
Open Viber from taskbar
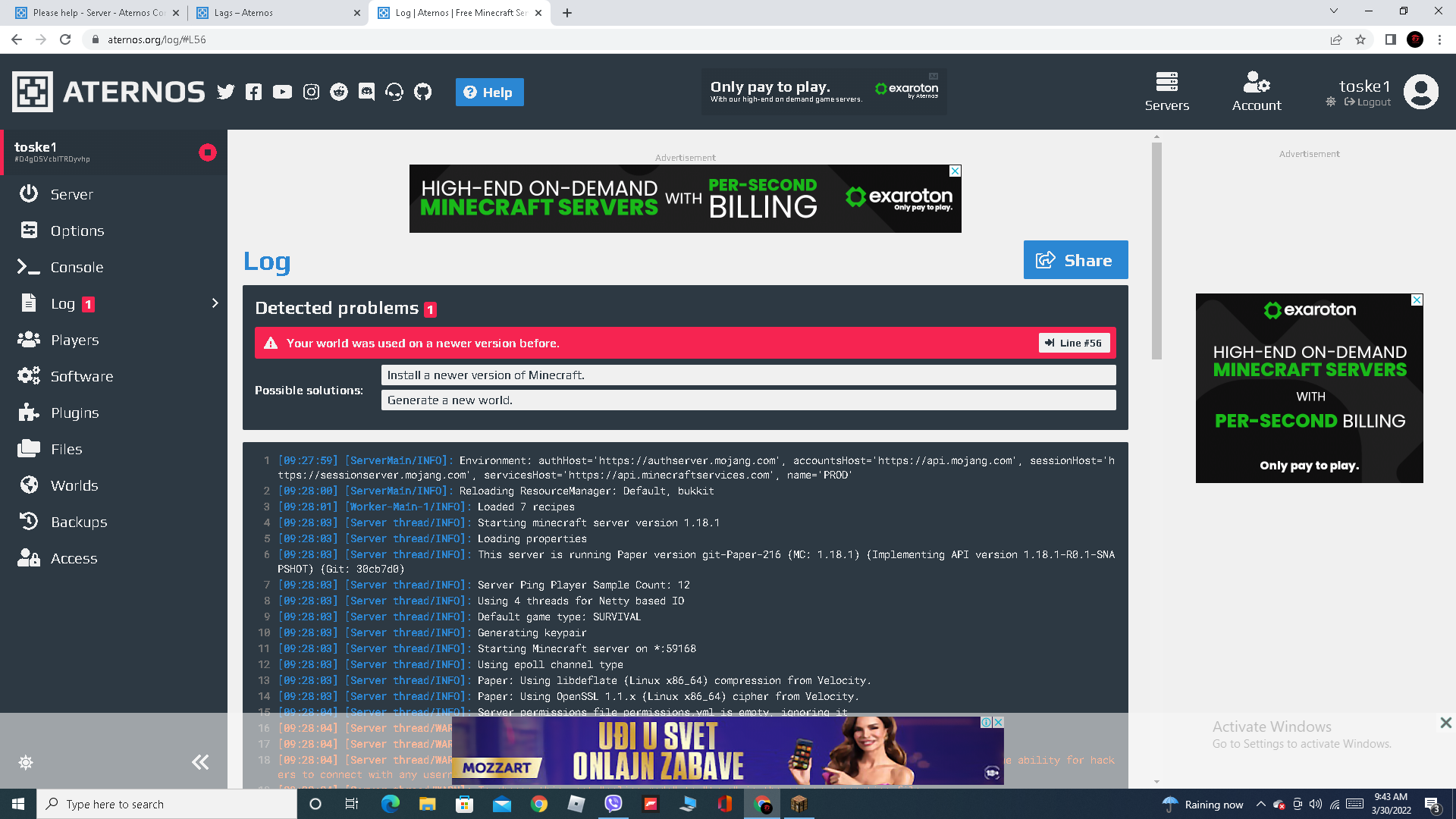point(613,804)
